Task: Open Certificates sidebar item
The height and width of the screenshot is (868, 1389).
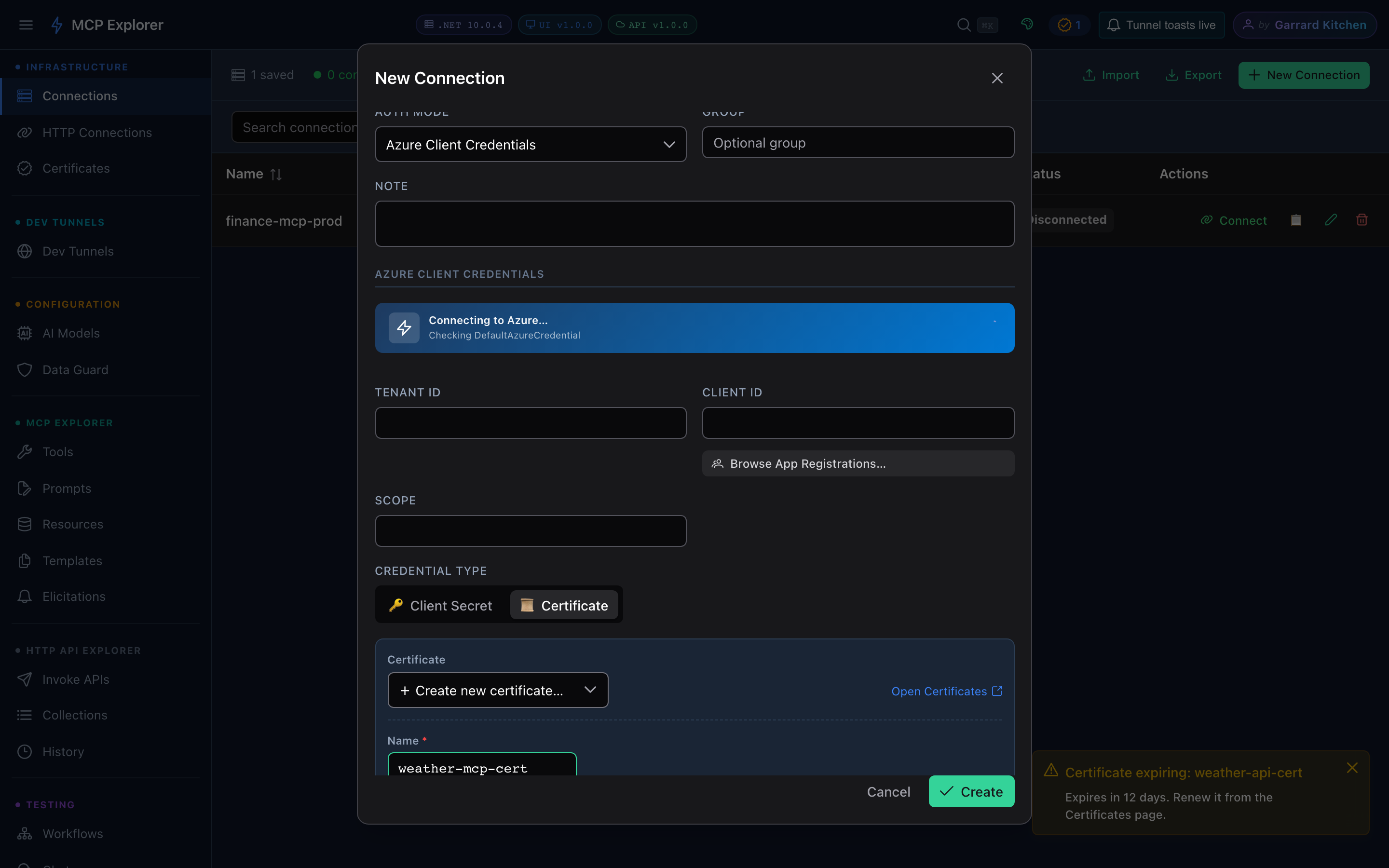Action: tap(106, 168)
